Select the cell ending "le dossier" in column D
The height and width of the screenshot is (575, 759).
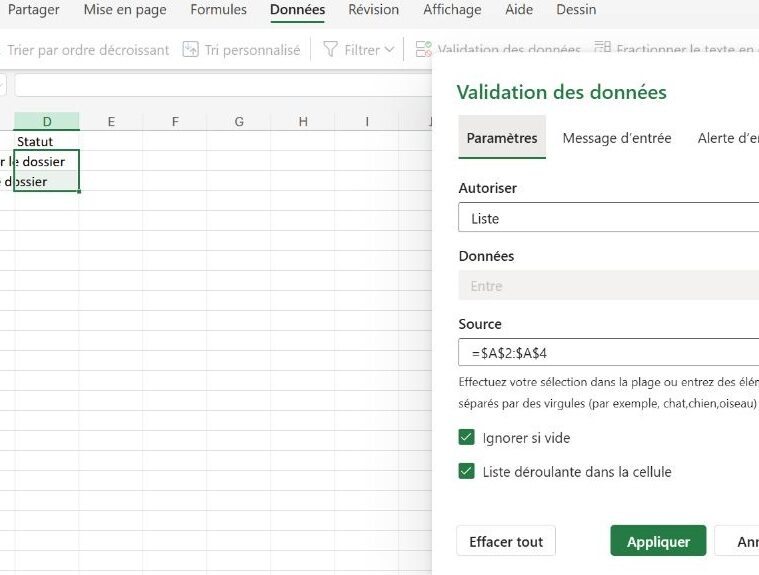coord(47,161)
